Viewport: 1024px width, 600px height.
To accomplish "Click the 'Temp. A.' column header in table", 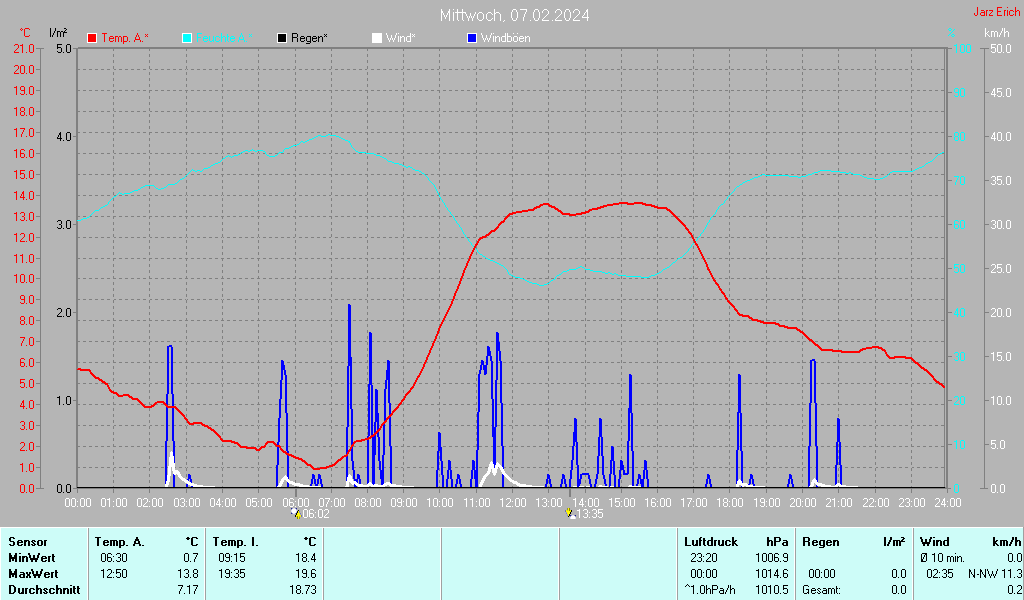I will [x=120, y=542].
